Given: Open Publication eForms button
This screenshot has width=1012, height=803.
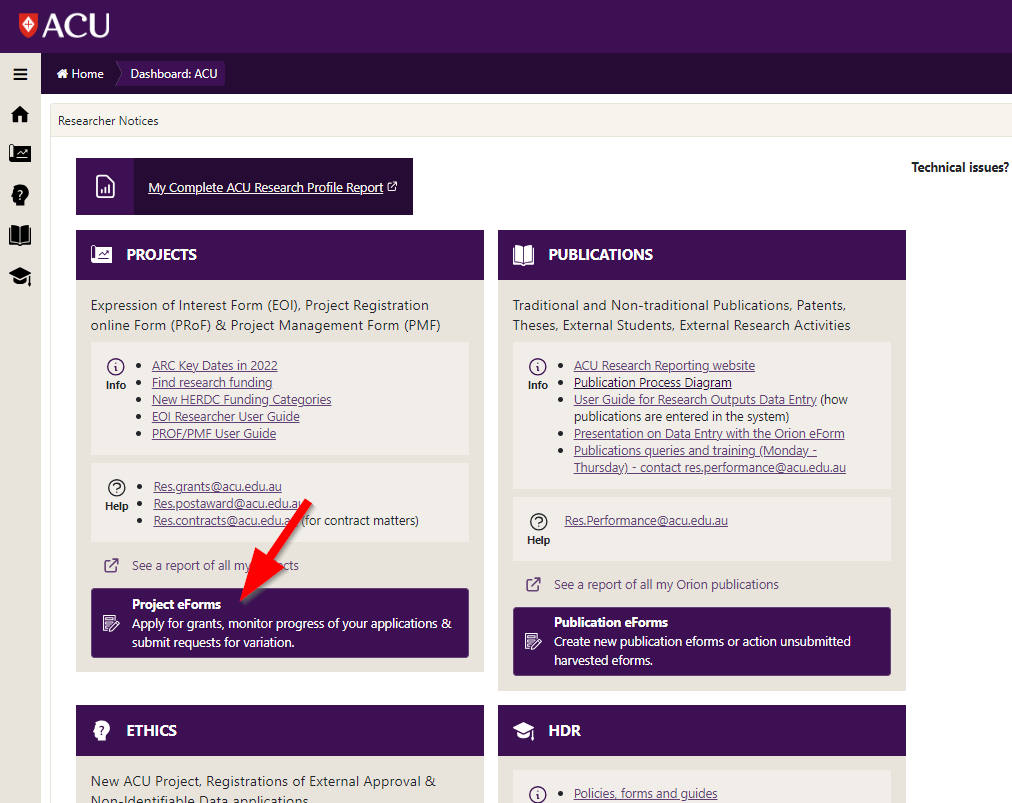Looking at the screenshot, I should click(701, 641).
